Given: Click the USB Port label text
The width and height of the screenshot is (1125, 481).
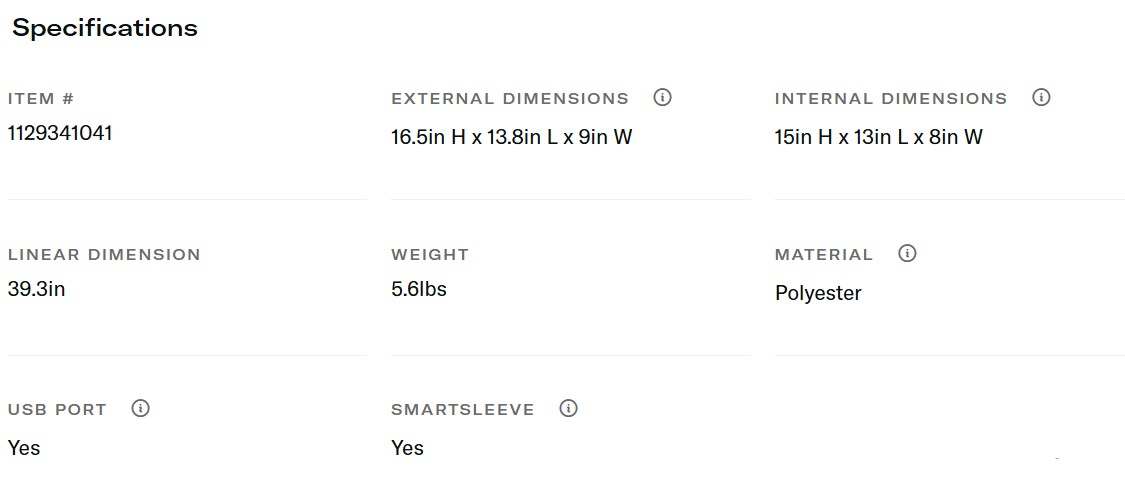Looking at the screenshot, I should tap(57, 410).
